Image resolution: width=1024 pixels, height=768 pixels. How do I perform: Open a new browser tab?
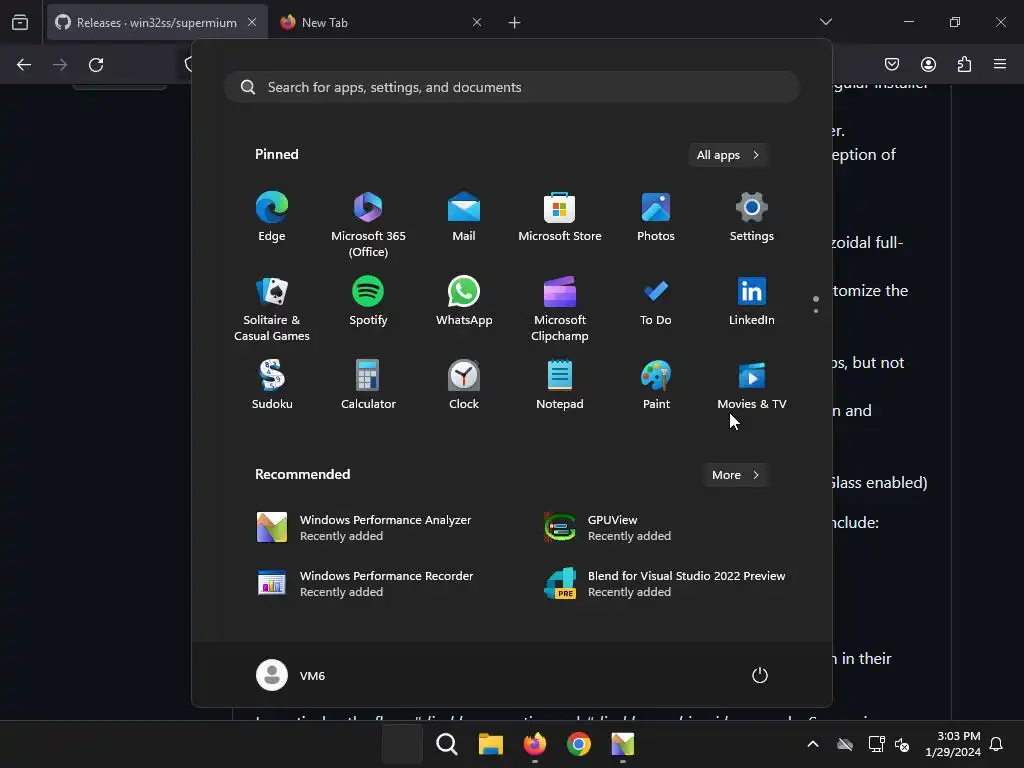(x=515, y=22)
